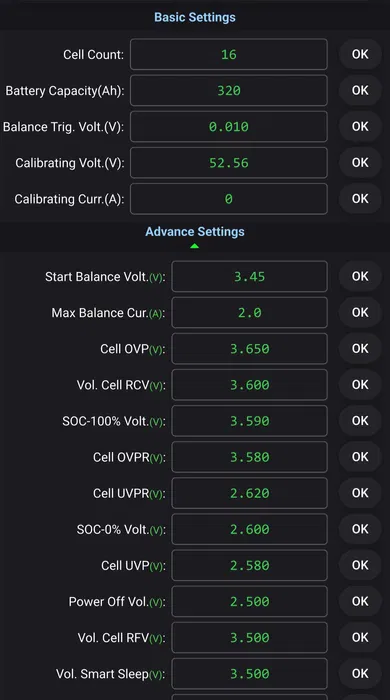Edit the Cell OVP value field
The image size is (390, 700).
click(x=249, y=349)
